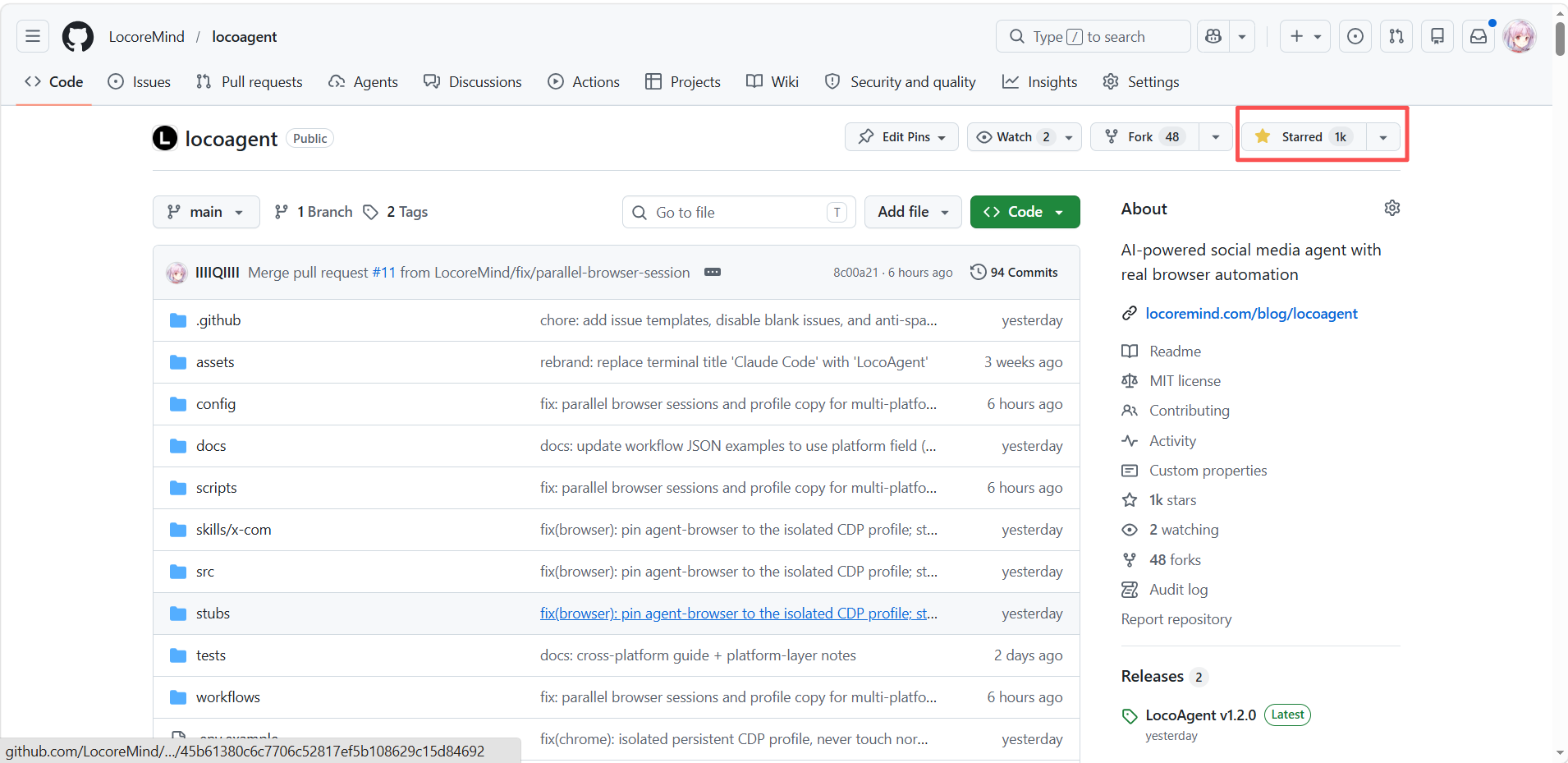This screenshot has height=763, width=1568.
Task: Open the Edit Pins dropdown
Action: [x=901, y=136]
